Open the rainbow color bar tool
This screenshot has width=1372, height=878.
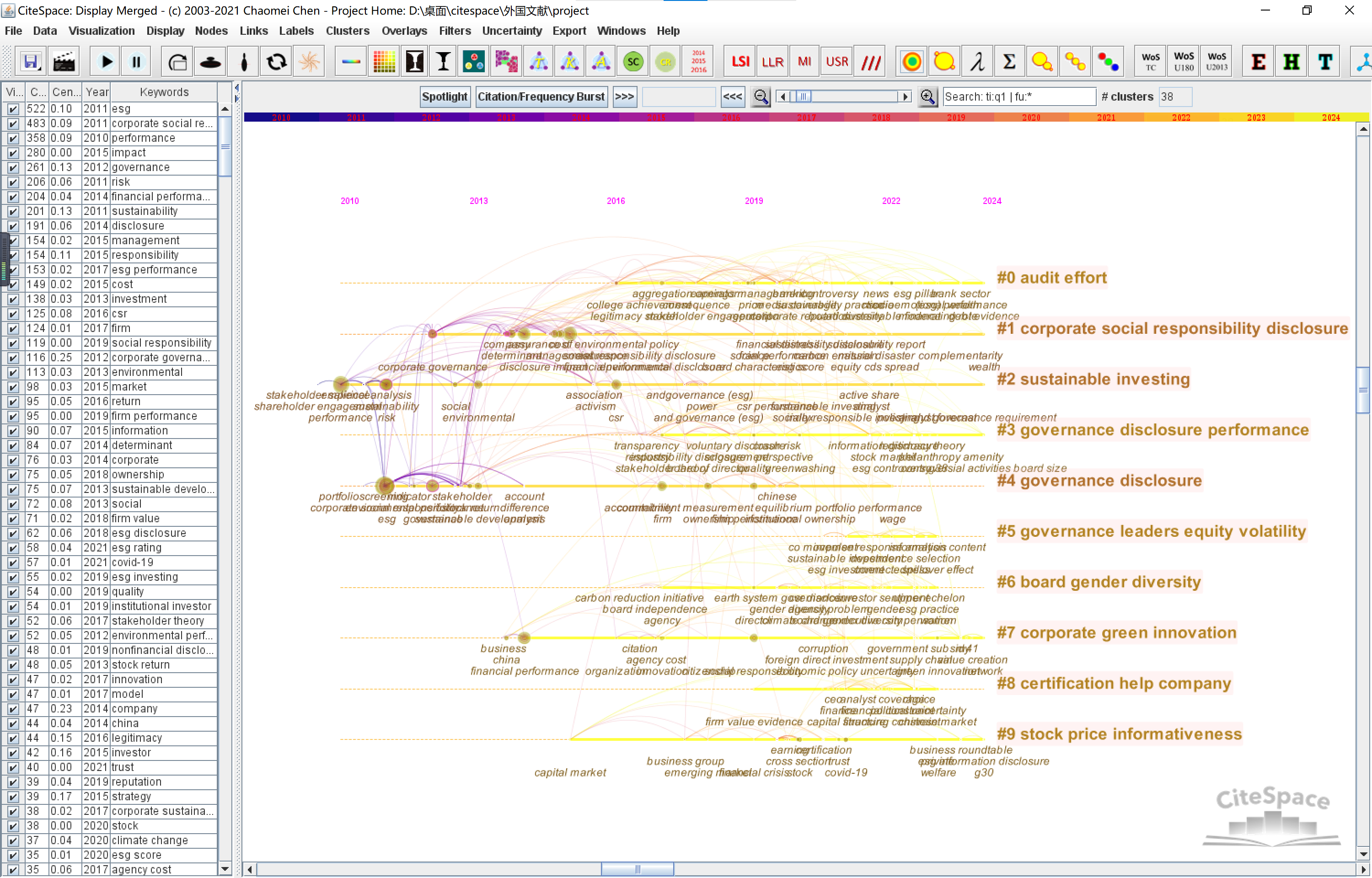(x=351, y=62)
